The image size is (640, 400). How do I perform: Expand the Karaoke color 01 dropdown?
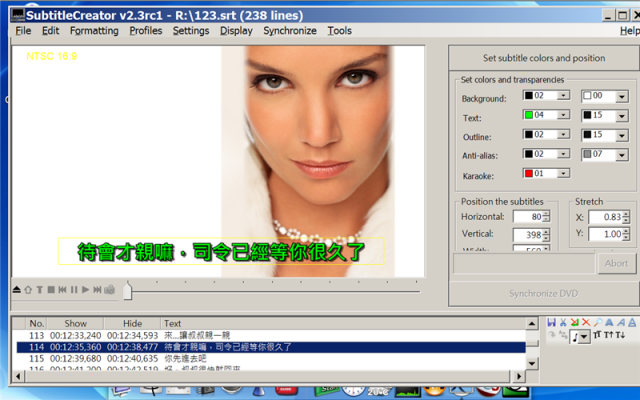point(563,173)
